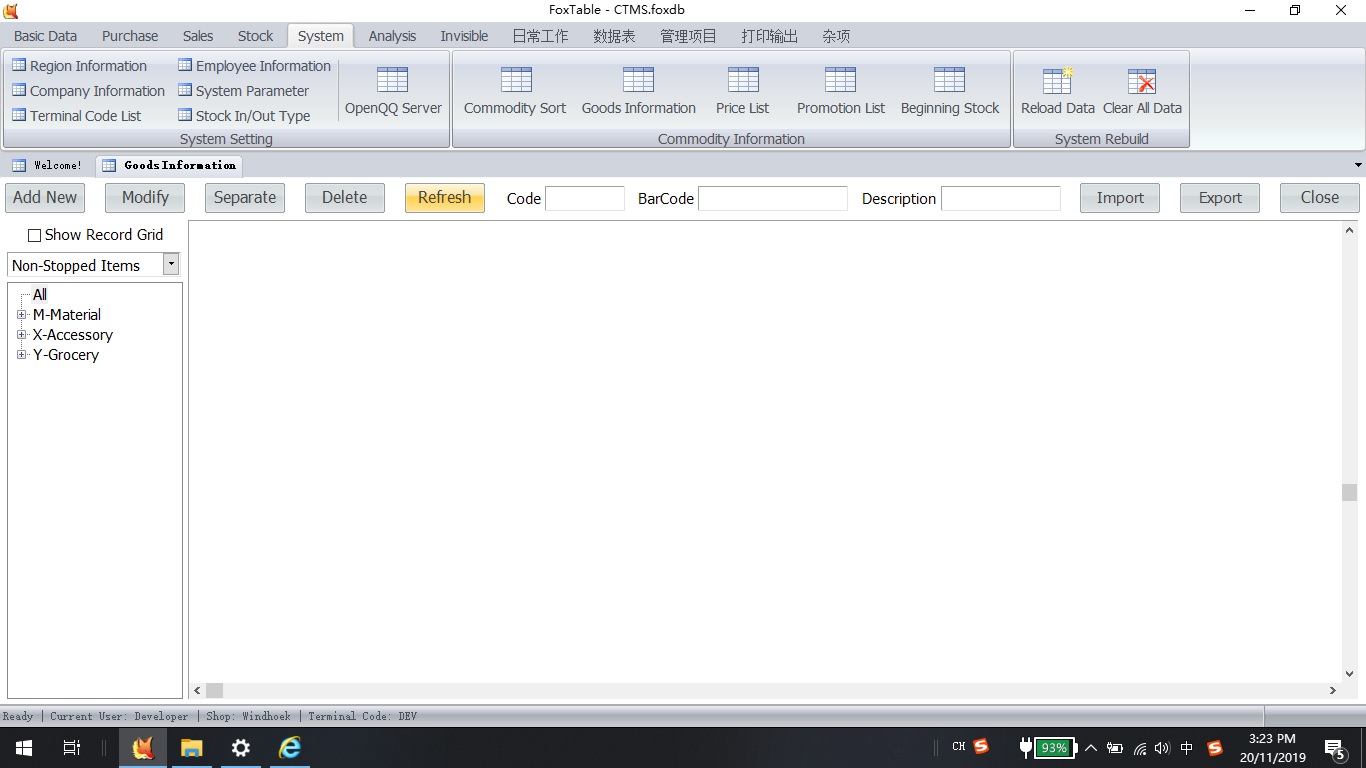Open the Promotion List
The image size is (1366, 768).
[x=840, y=90]
